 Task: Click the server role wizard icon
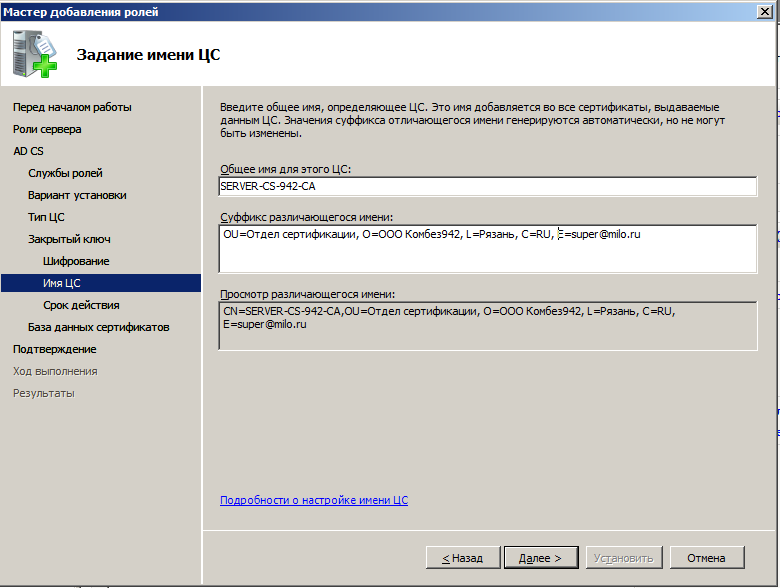(35, 54)
